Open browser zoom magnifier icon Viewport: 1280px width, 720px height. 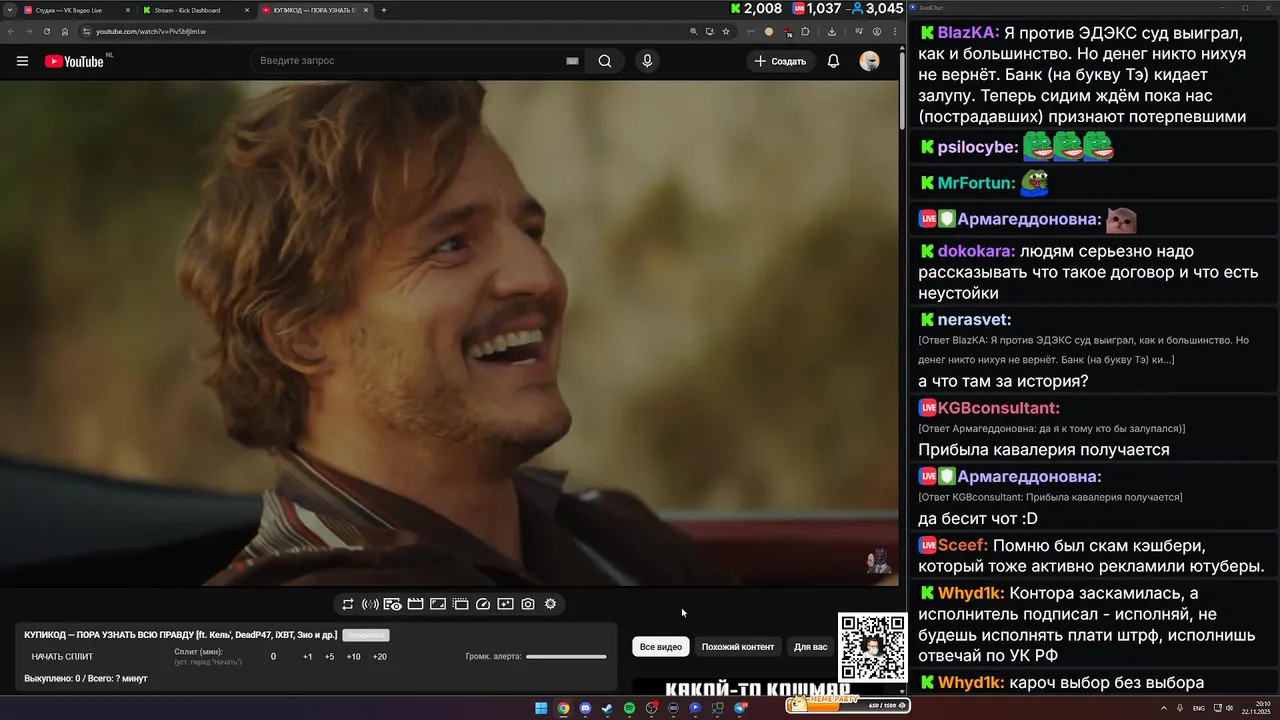tap(694, 31)
